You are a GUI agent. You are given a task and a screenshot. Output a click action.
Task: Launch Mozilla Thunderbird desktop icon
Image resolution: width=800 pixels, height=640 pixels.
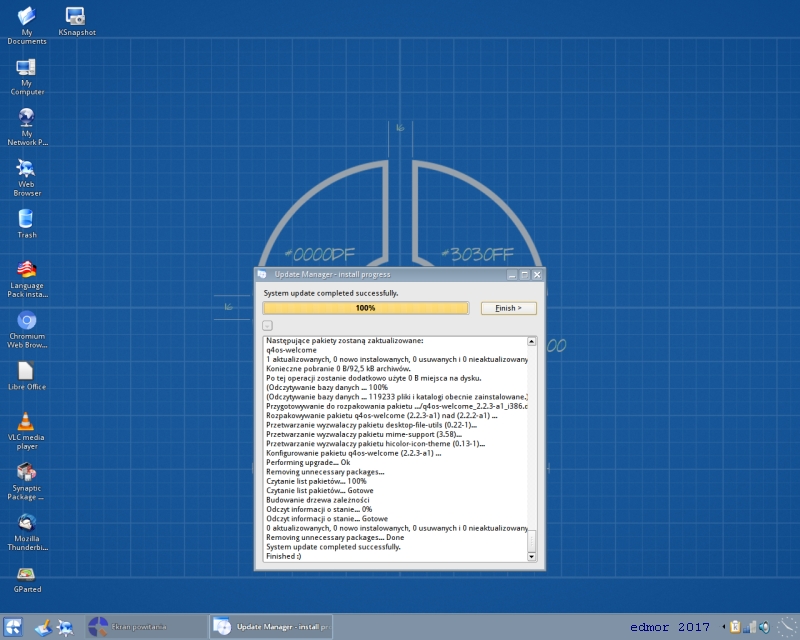[x=27, y=532]
